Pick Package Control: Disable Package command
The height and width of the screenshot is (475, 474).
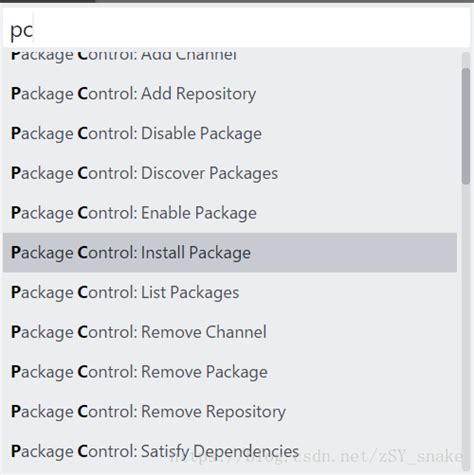230,133
